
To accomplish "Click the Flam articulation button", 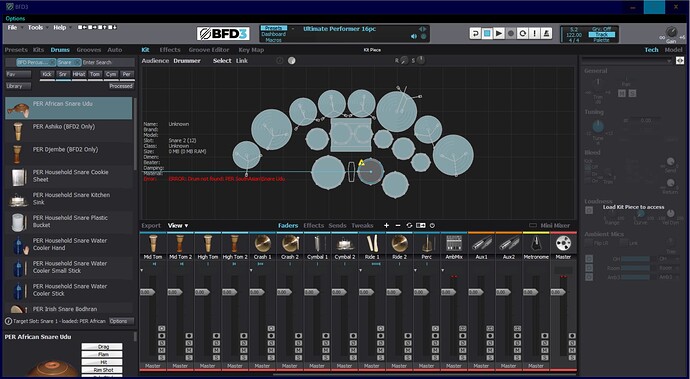I will pyautogui.click(x=103, y=354).
